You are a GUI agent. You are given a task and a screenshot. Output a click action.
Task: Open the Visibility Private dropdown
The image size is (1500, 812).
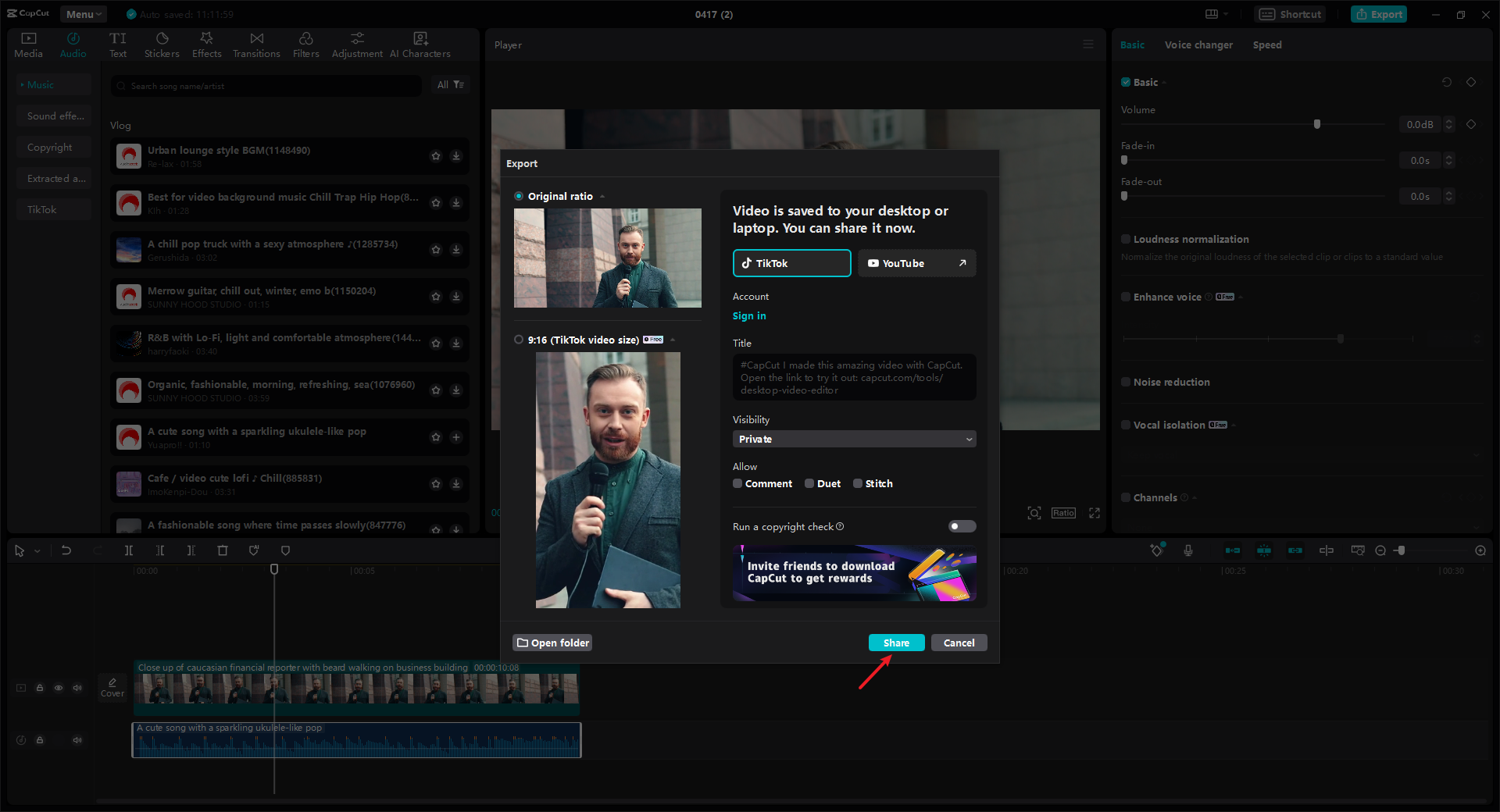tap(855, 439)
